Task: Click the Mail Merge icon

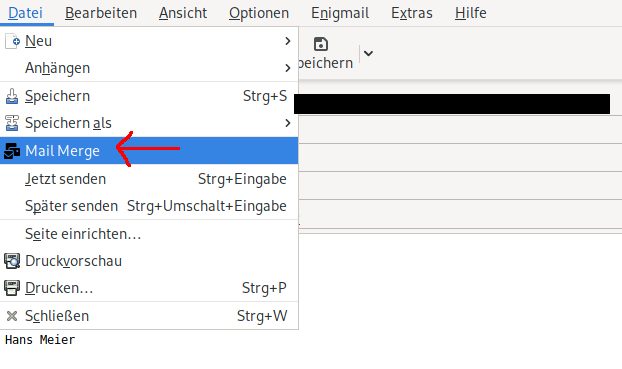Action: tap(12, 151)
